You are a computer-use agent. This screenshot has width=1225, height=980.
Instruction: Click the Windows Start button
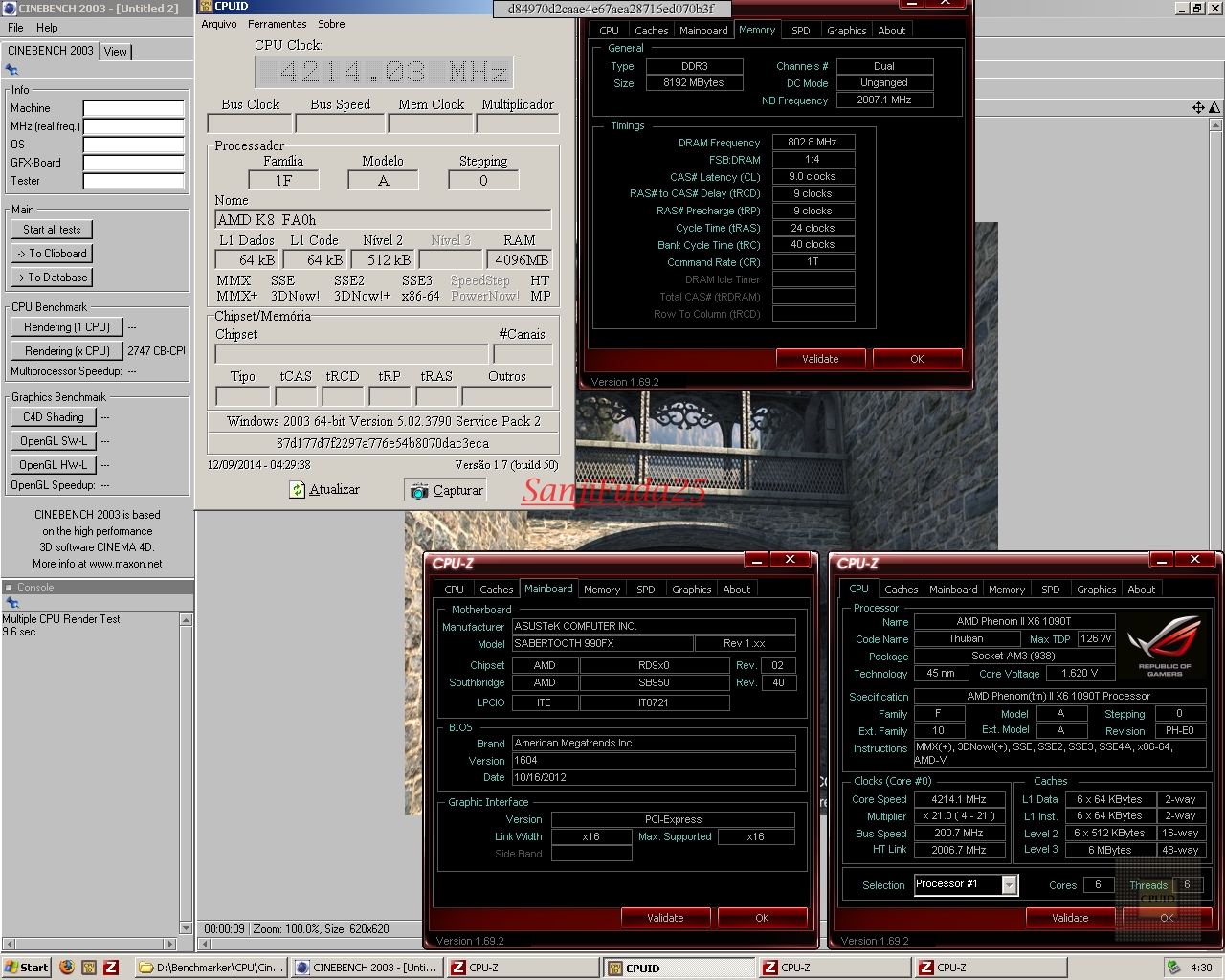click(x=27, y=968)
